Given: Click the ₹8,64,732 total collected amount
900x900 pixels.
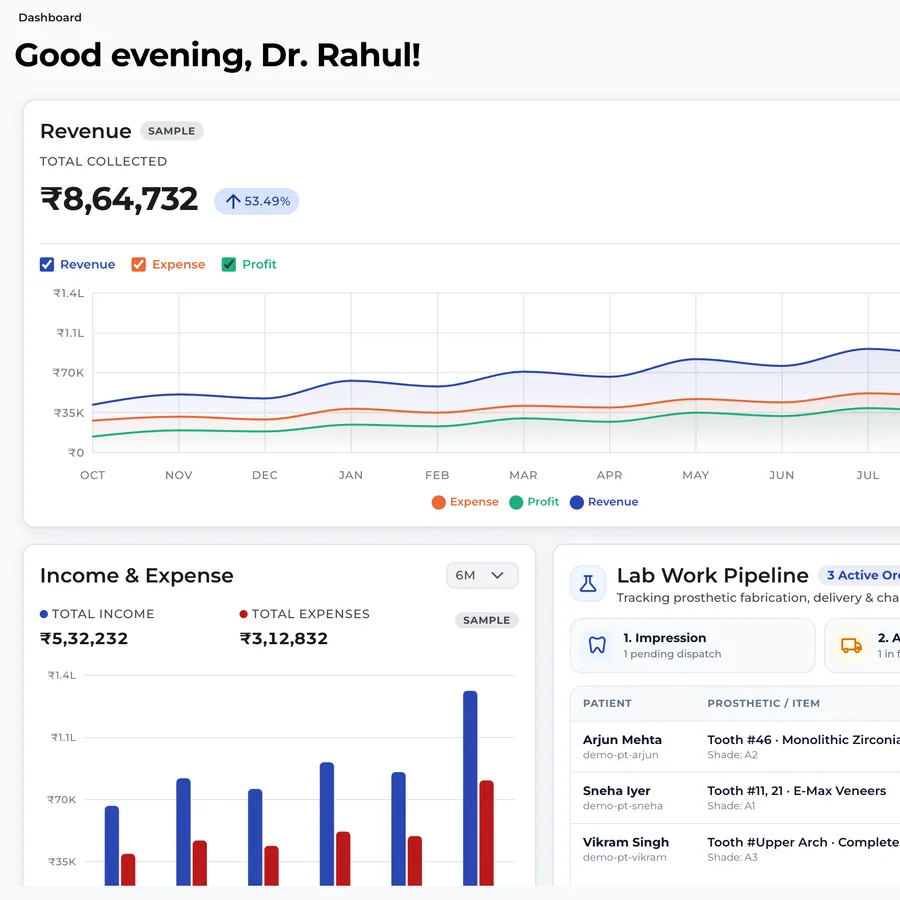Looking at the screenshot, I should tap(119, 200).
